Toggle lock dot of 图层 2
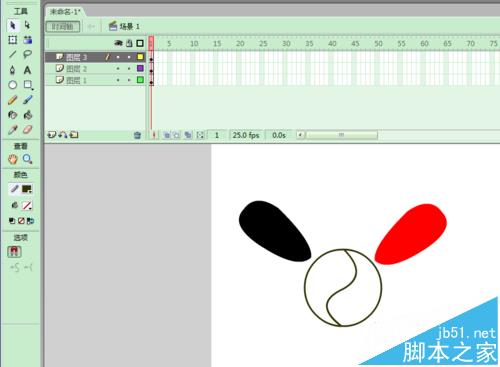The image size is (500, 367). [x=129, y=69]
